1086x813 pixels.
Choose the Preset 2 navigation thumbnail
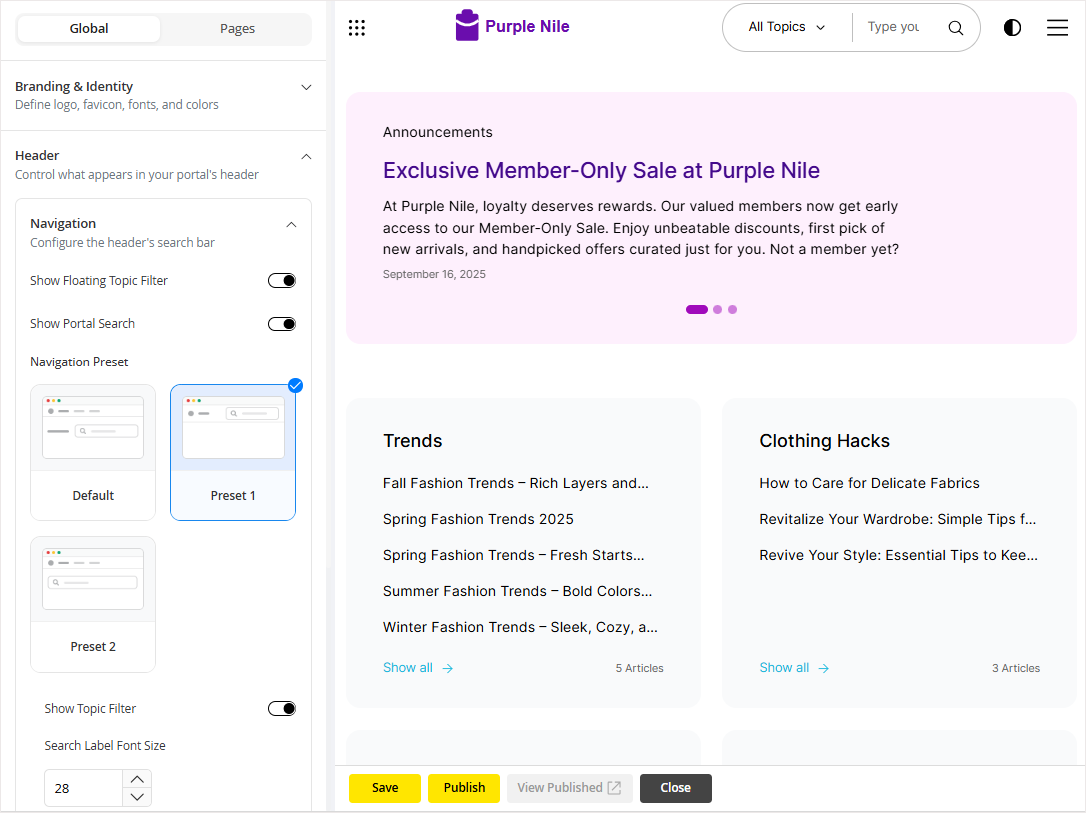[93, 603]
